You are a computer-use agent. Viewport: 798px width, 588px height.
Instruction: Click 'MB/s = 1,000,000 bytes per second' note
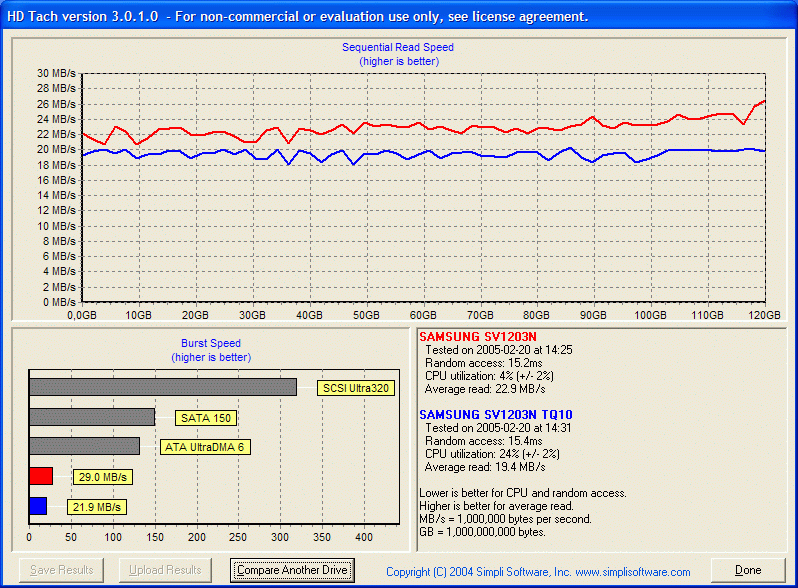pyautogui.click(x=505, y=519)
